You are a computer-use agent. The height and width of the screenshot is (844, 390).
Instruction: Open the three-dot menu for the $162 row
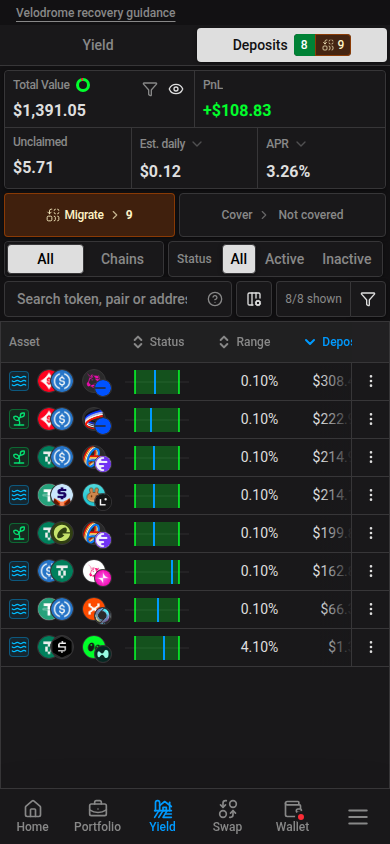pos(371,571)
